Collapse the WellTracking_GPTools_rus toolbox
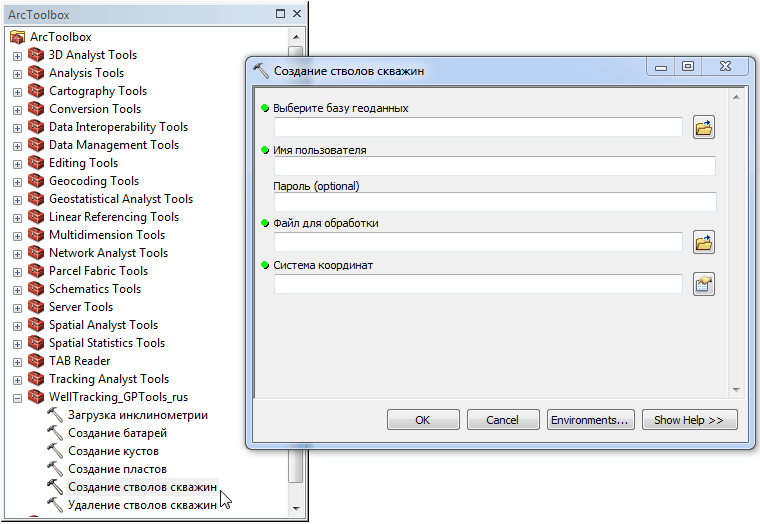 click(x=17, y=397)
